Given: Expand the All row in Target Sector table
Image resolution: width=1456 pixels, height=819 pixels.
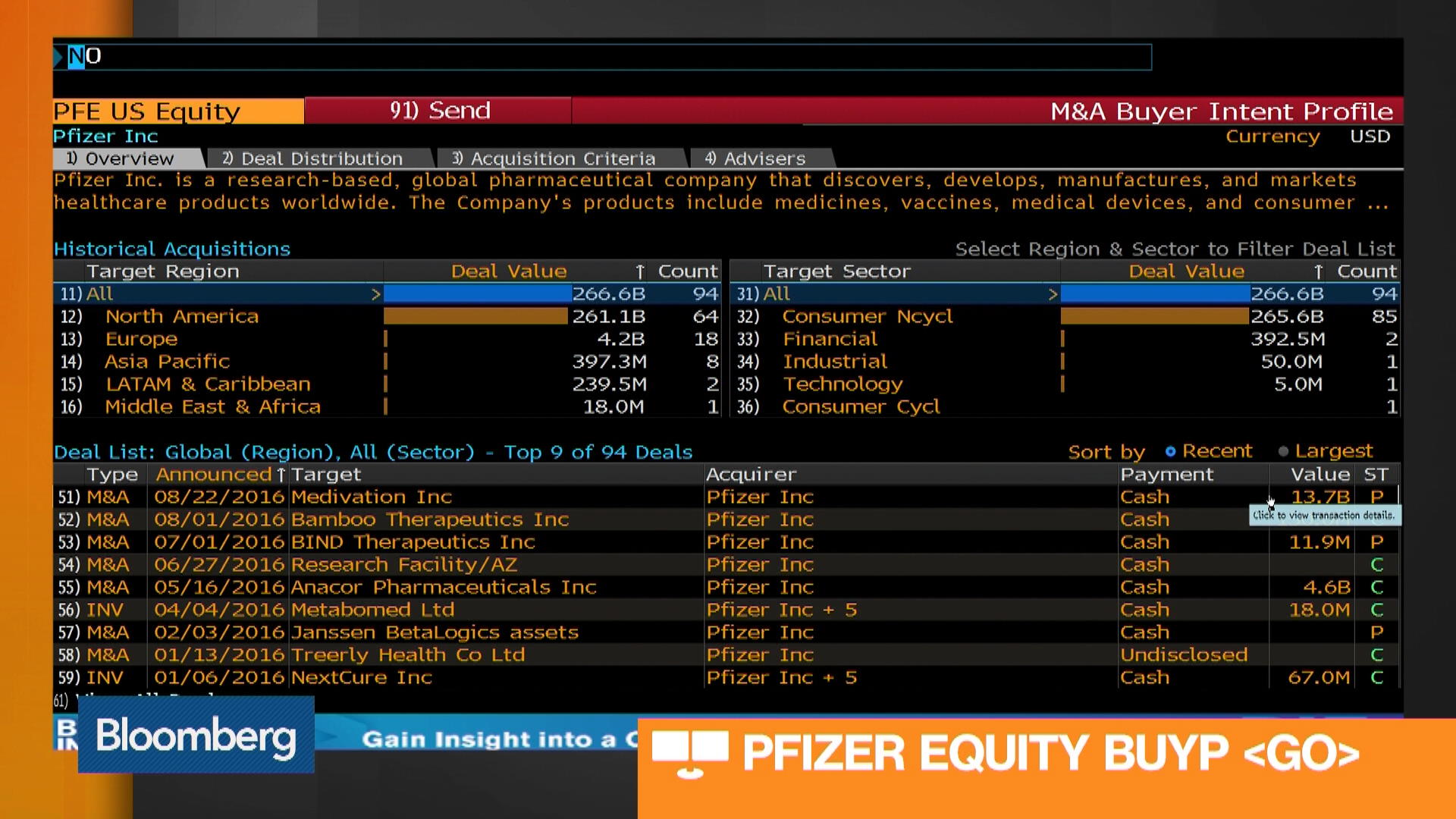Looking at the screenshot, I should click(1053, 294).
